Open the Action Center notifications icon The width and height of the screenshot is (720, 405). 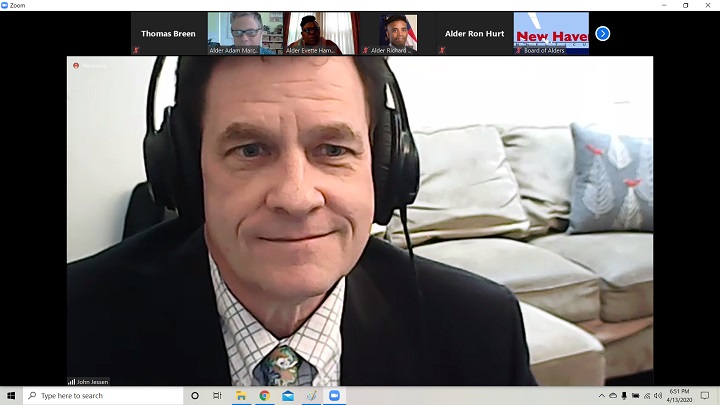(x=705, y=395)
